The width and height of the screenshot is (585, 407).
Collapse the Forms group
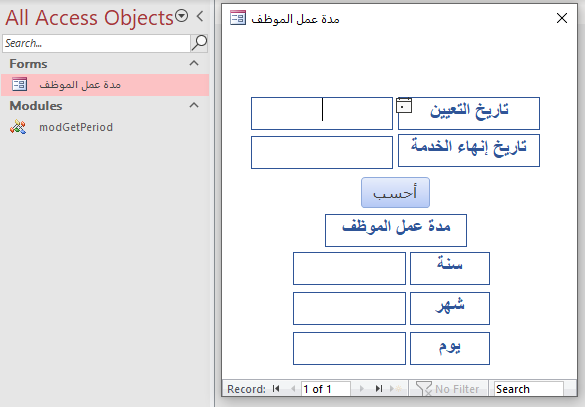click(x=194, y=63)
